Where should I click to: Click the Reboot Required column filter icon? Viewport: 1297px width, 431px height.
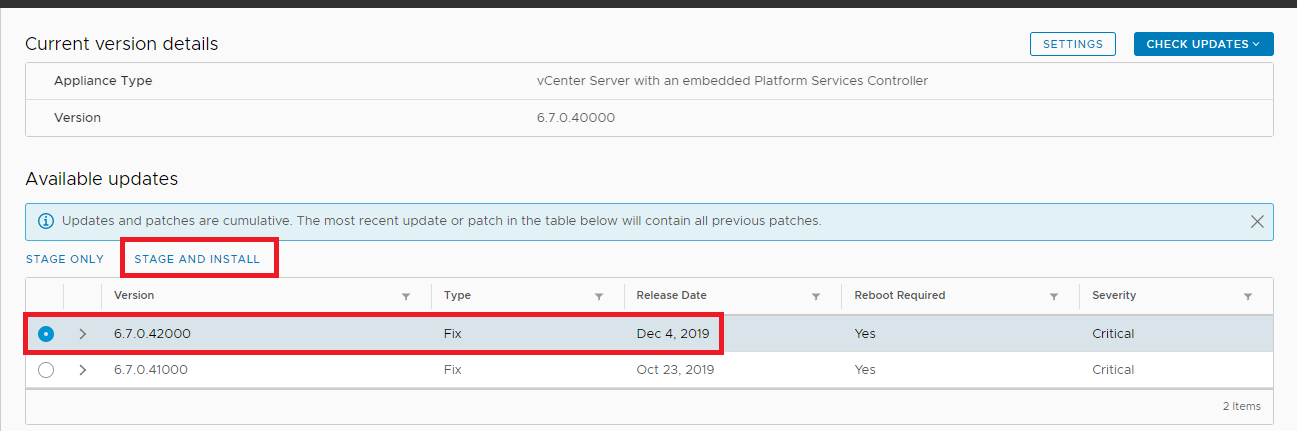click(x=1054, y=297)
